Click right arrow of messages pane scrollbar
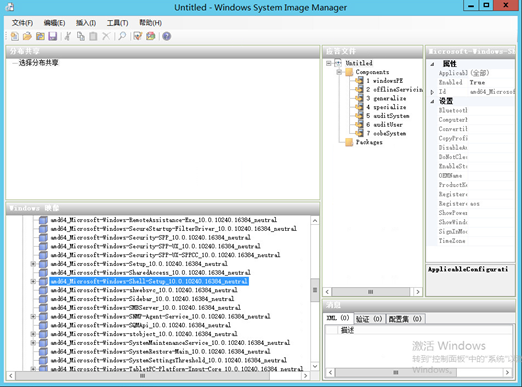 [x=507, y=372]
